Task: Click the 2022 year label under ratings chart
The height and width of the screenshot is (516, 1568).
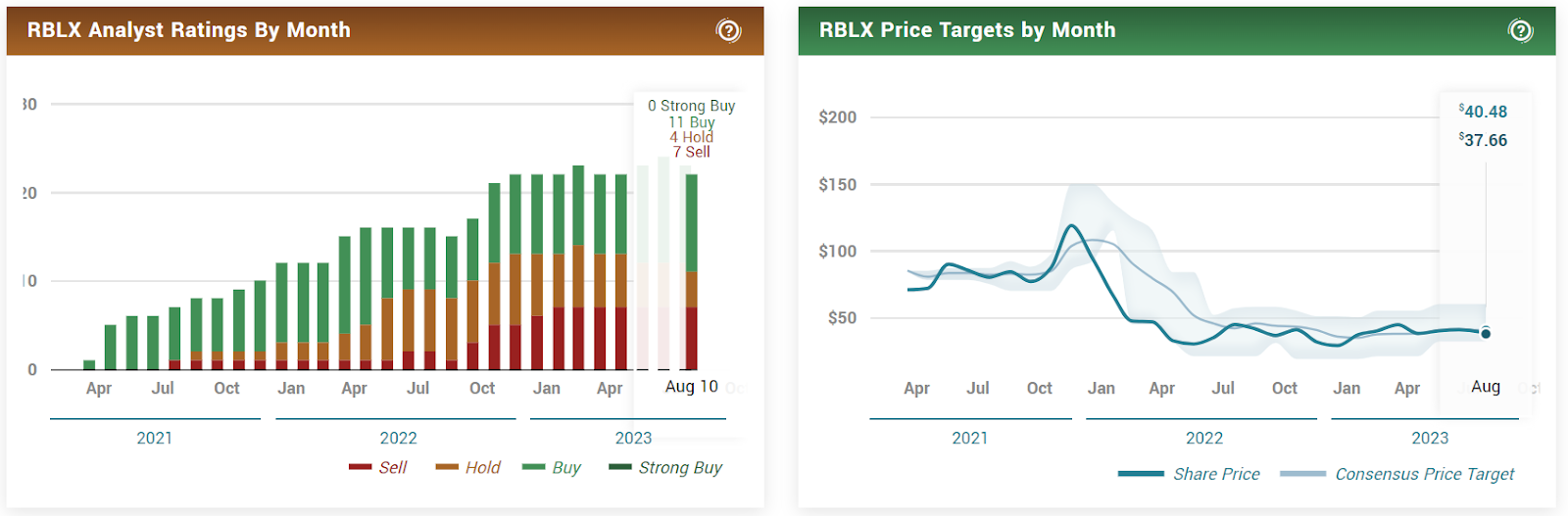Action: [x=398, y=438]
